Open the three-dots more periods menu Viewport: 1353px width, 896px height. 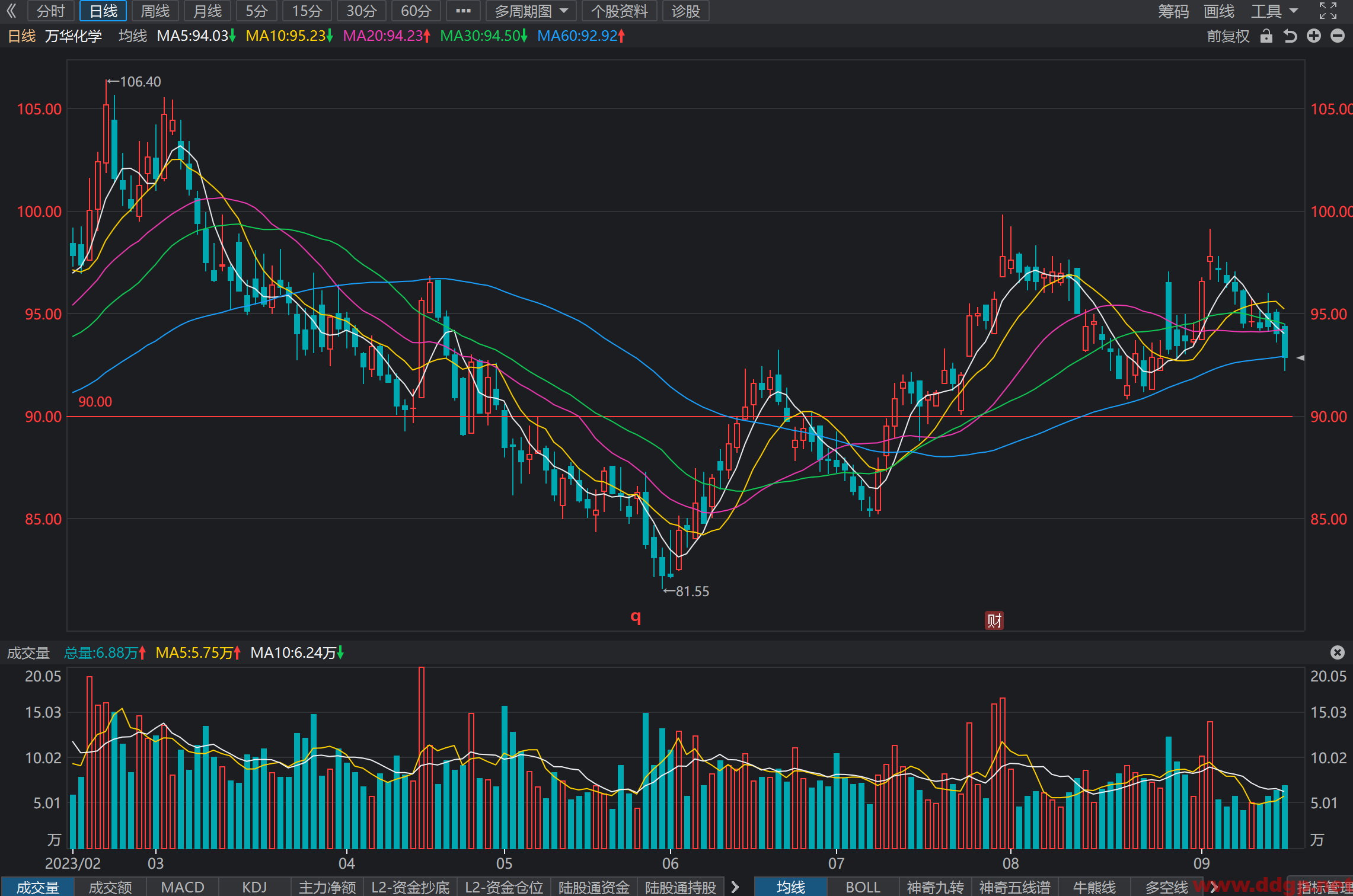[463, 11]
